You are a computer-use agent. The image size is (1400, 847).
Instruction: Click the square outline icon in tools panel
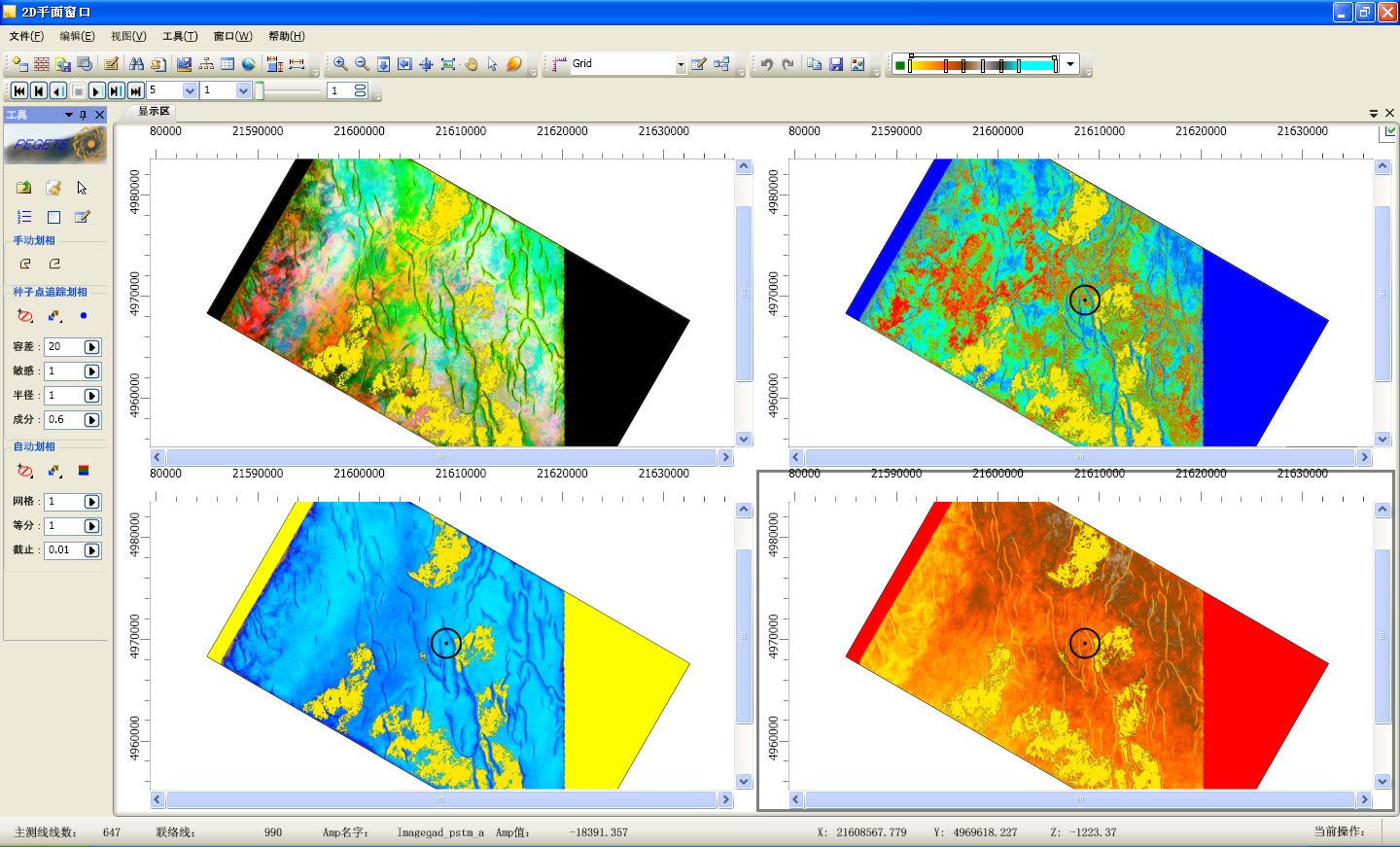point(53,217)
